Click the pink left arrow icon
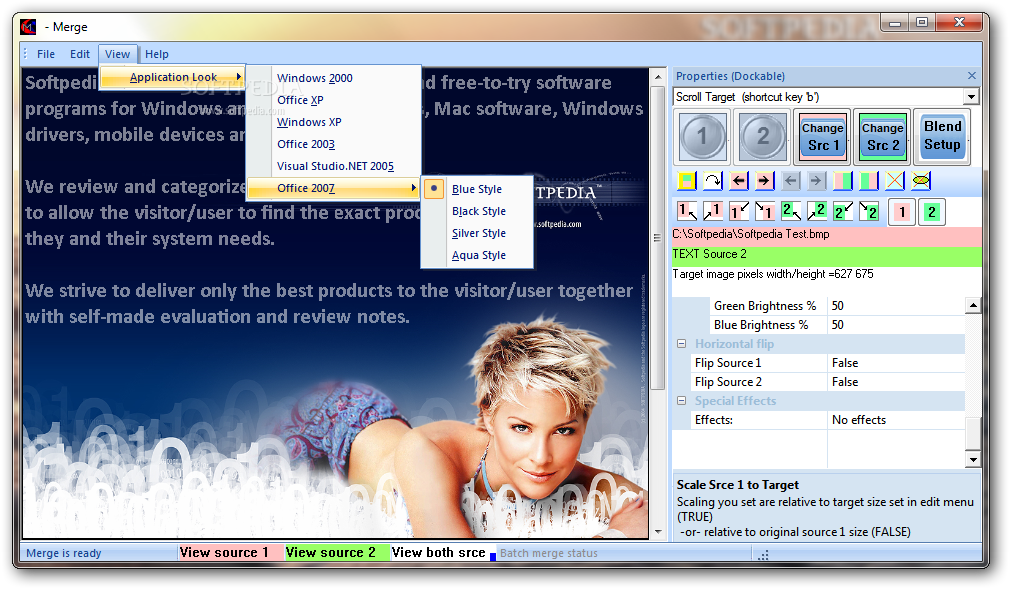 (x=738, y=181)
